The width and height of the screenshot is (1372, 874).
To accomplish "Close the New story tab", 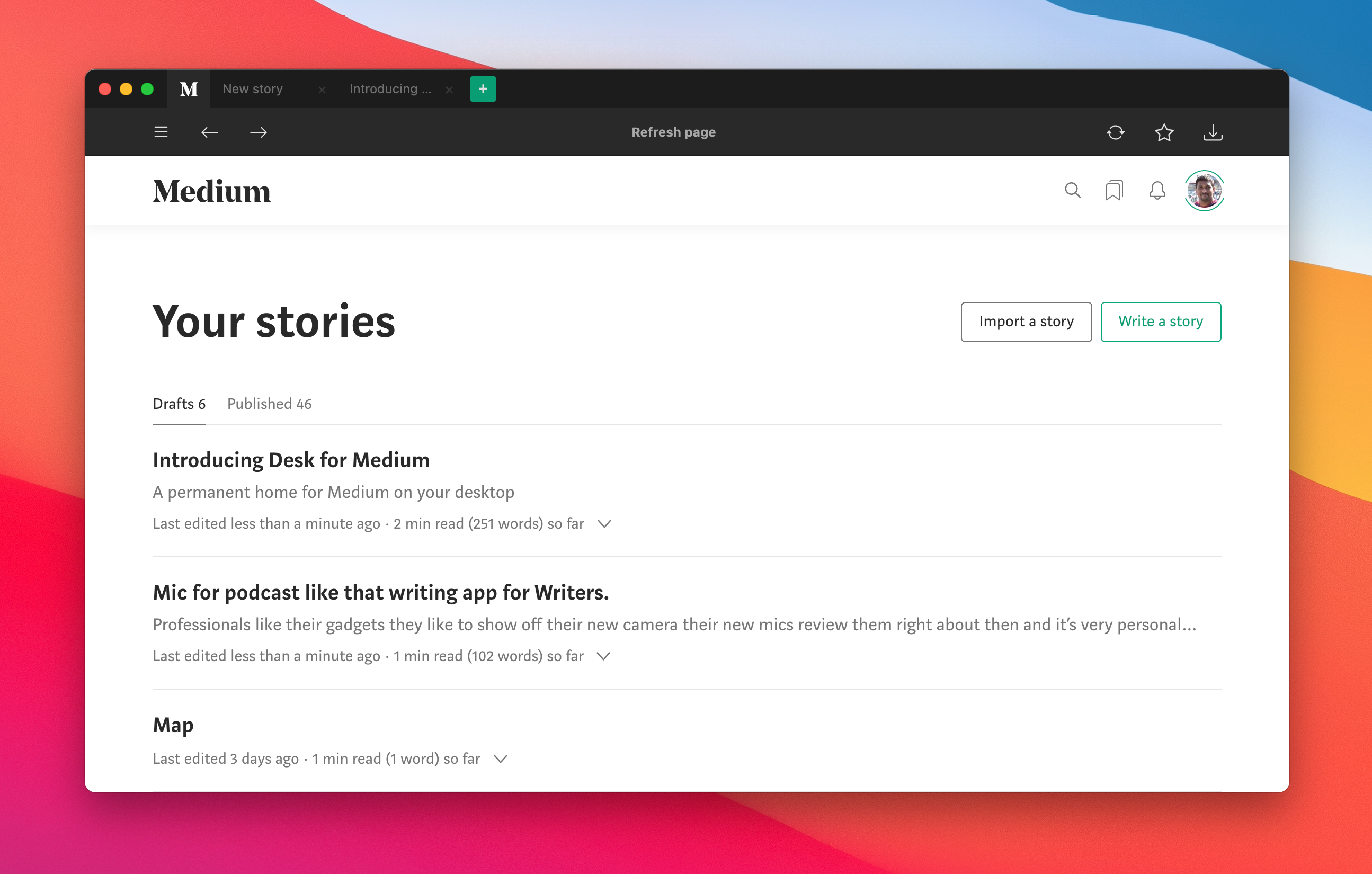I will [x=322, y=90].
